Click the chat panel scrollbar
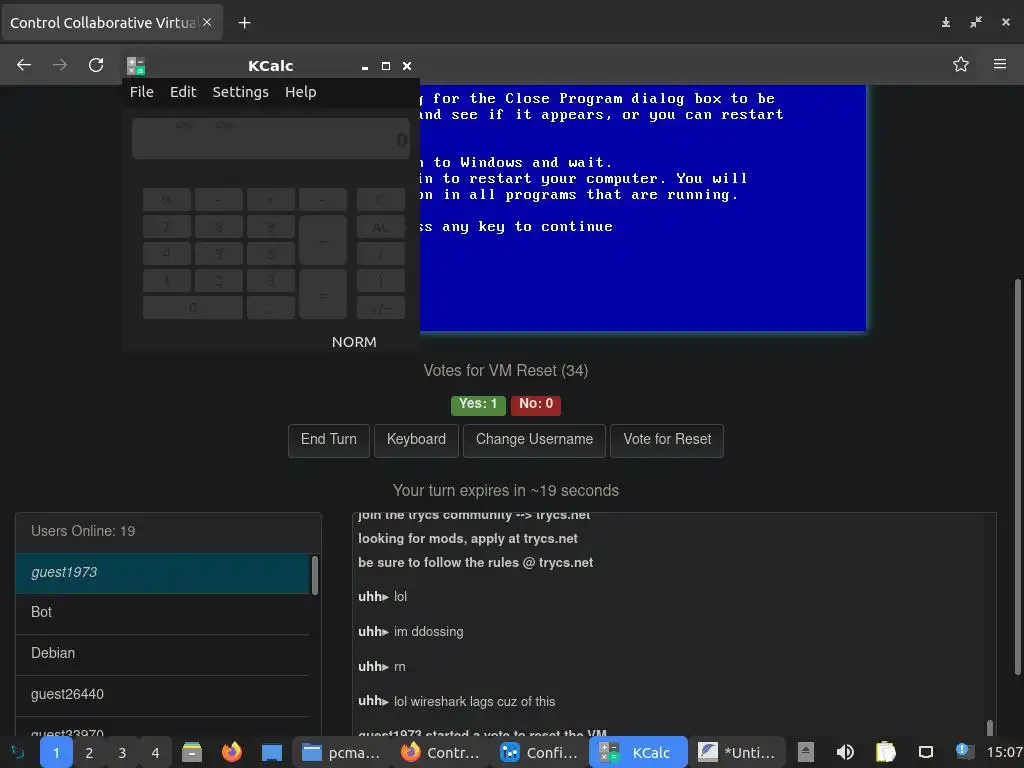The height and width of the screenshot is (768, 1024). point(990,727)
